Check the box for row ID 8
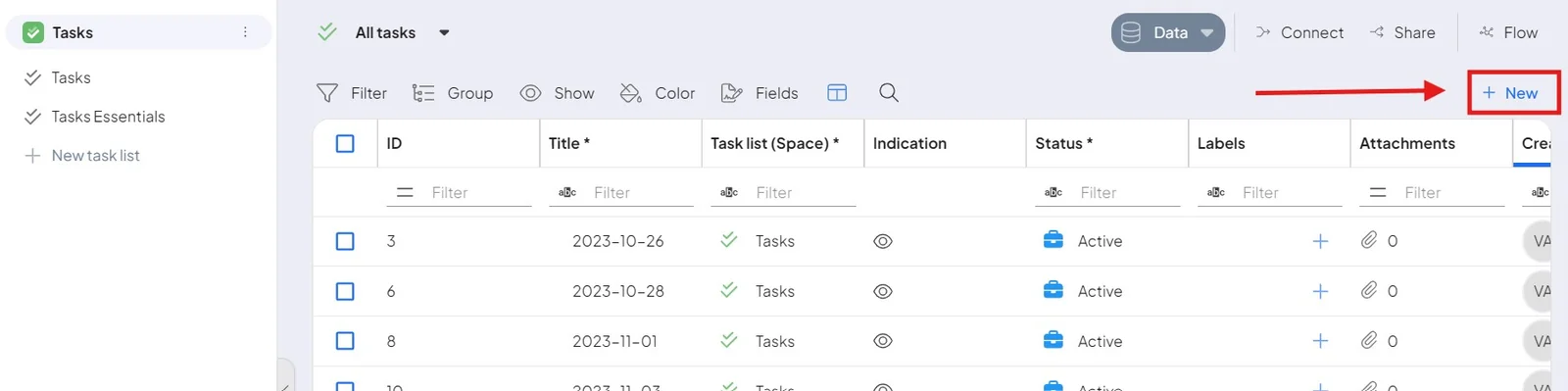 [345, 341]
